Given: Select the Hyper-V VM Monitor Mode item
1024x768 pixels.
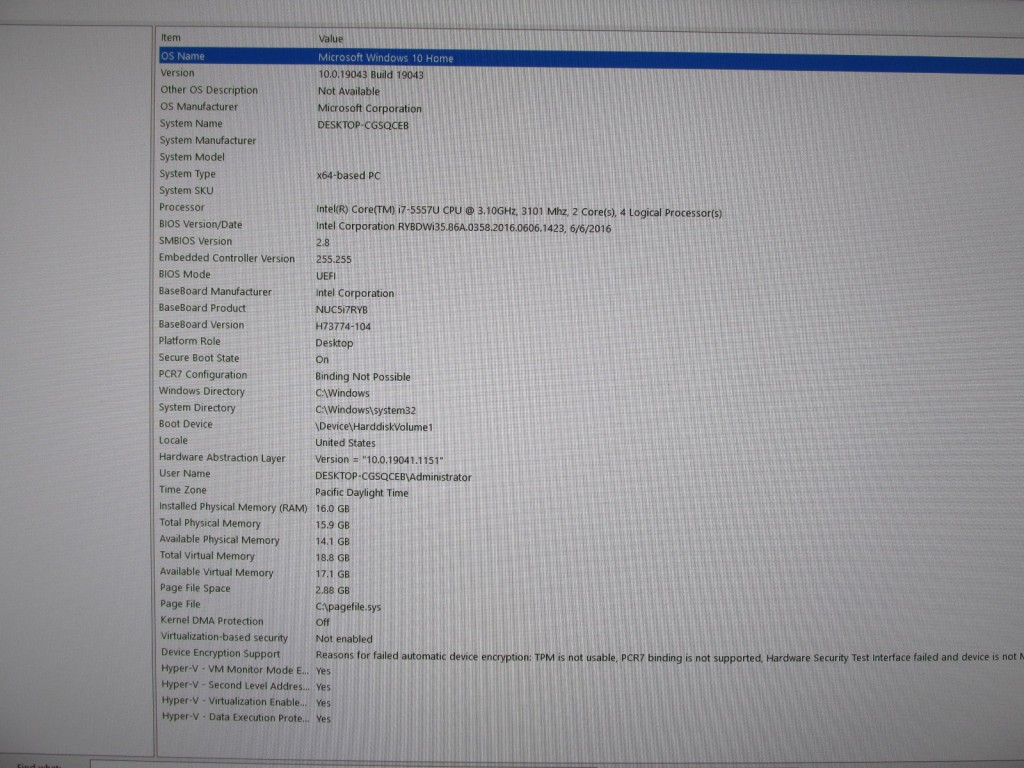Looking at the screenshot, I should (x=235, y=669).
